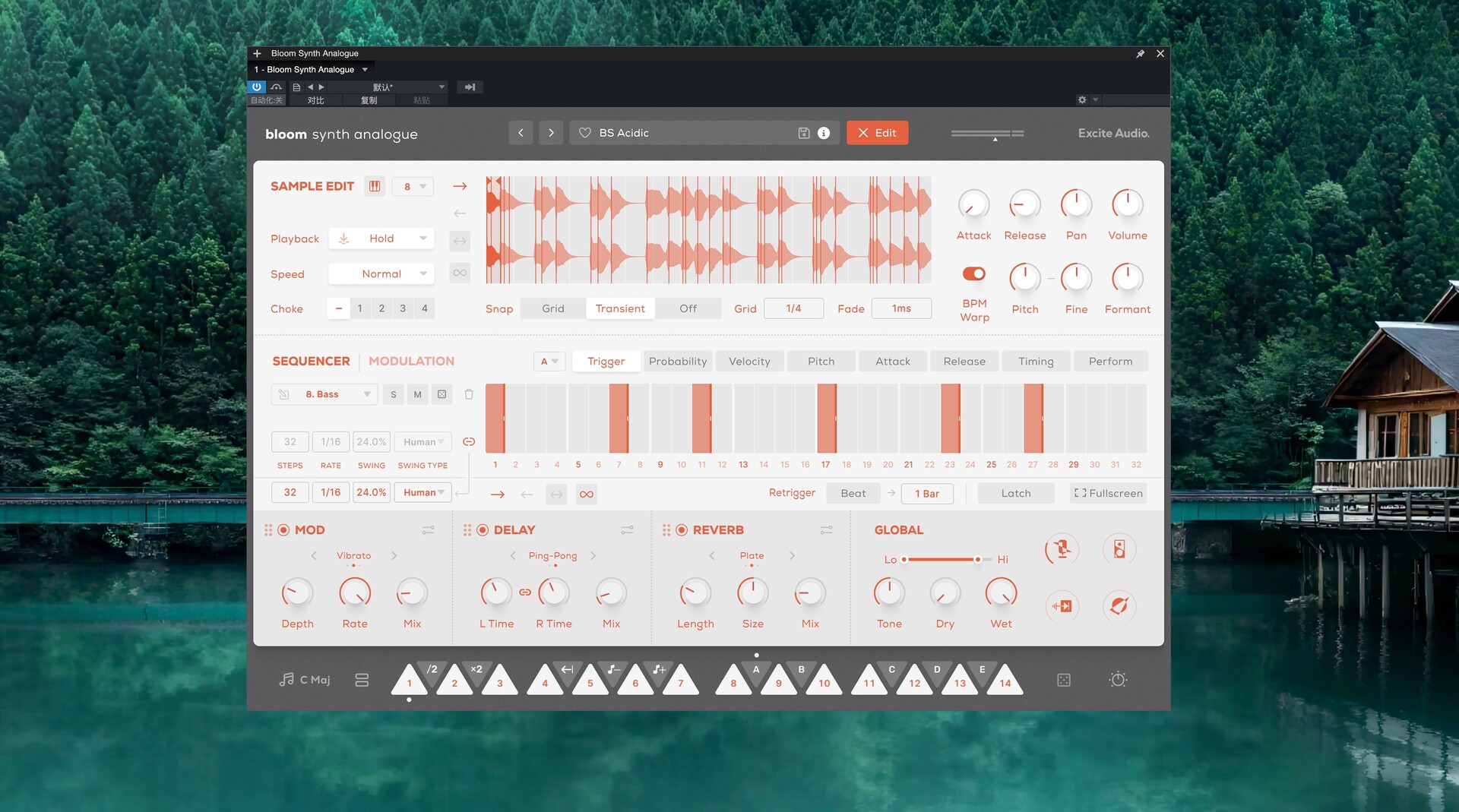Set Snap mode to Grid

tap(552, 308)
